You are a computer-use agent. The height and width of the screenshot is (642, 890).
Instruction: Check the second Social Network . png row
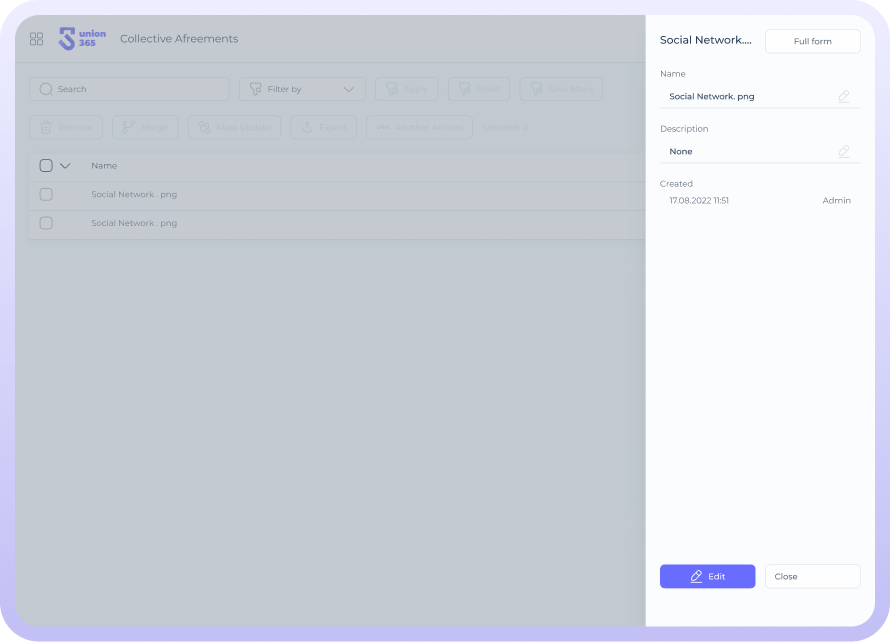pyautogui.click(x=46, y=223)
